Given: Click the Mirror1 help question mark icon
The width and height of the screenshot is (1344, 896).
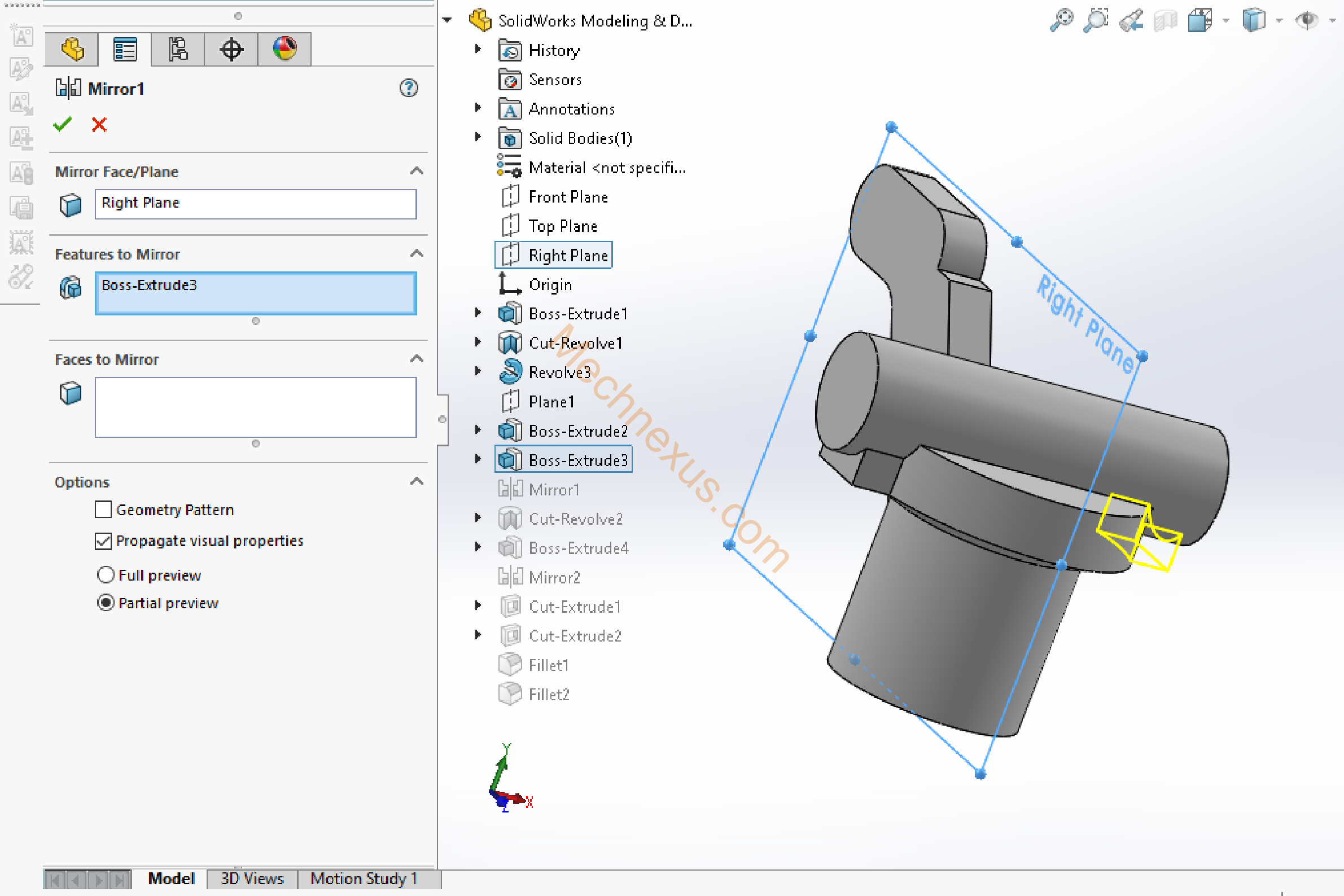Looking at the screenshot, I should (408, 88).
